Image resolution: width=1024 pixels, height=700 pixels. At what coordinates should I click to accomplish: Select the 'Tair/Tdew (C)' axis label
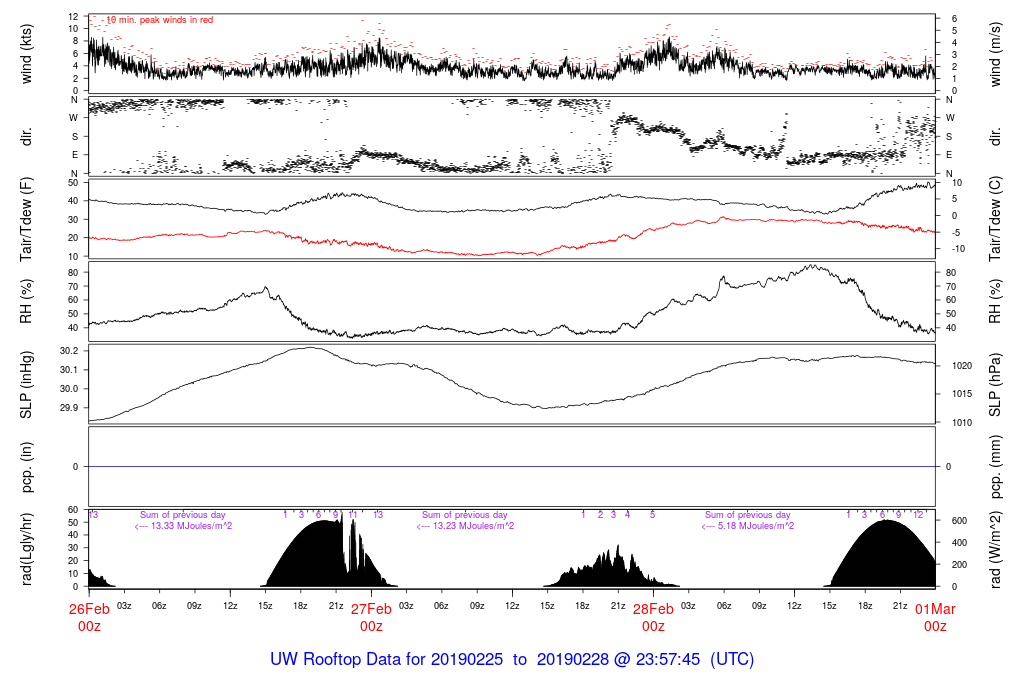995,219
